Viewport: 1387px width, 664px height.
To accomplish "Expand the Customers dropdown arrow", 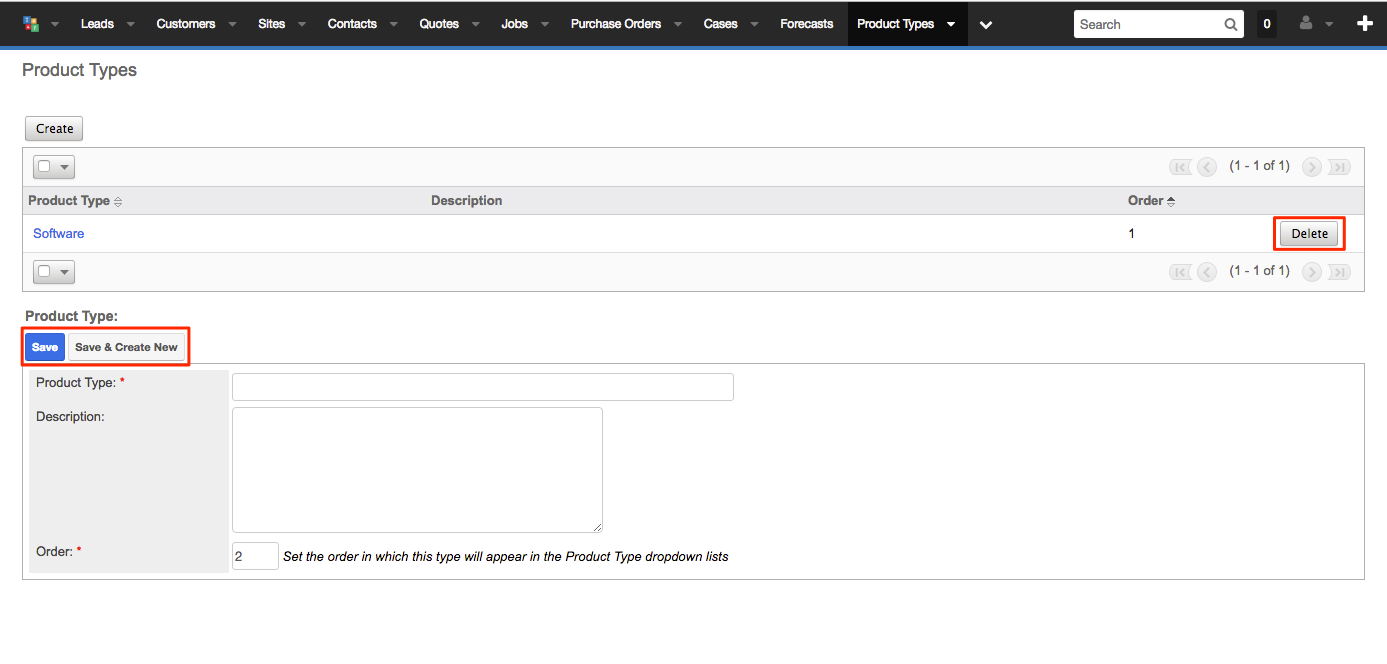I will click(232, 24).
